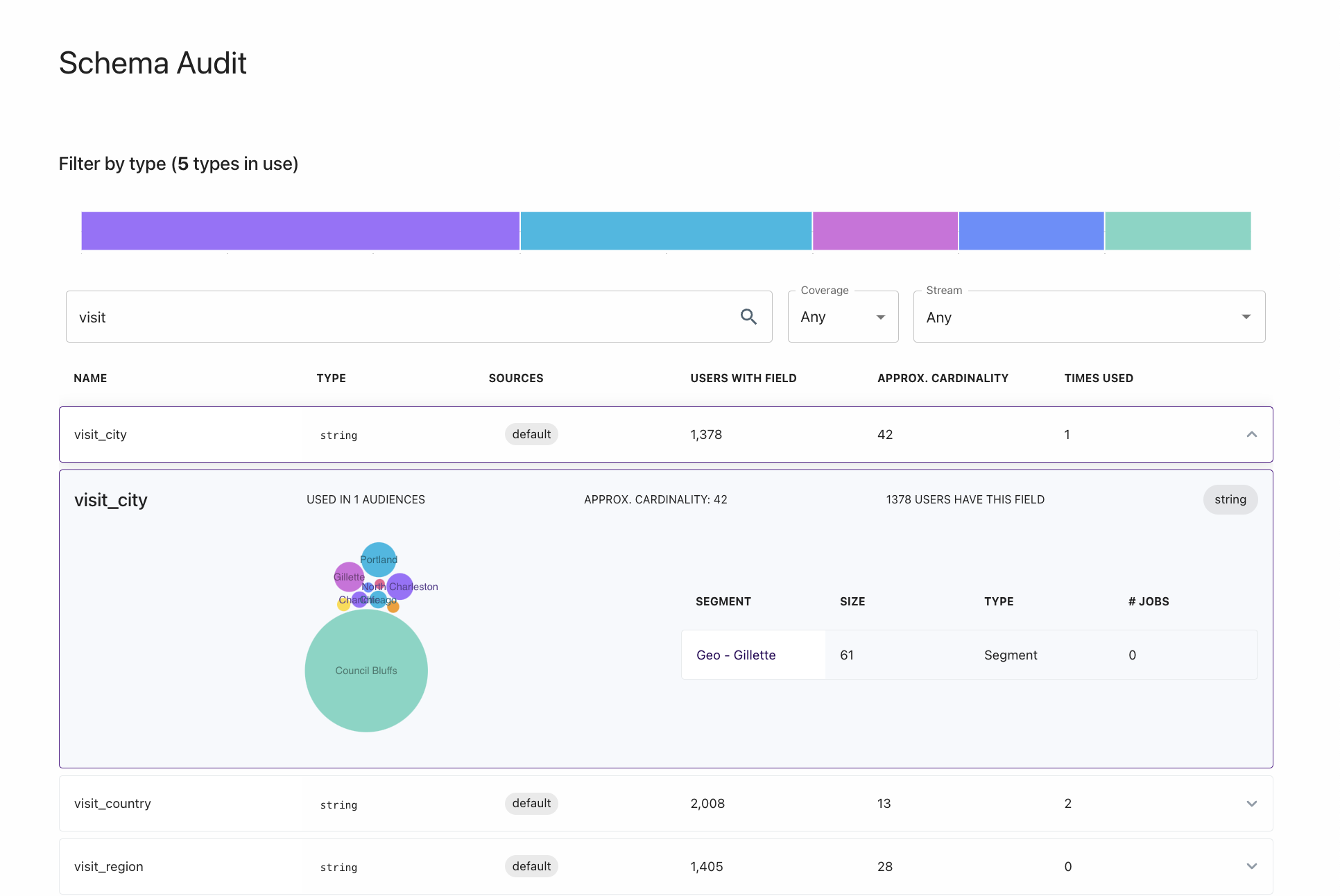1340x896 pixels.
Task: Click the search magnifier icon
Action: click(x=748, y=317)
